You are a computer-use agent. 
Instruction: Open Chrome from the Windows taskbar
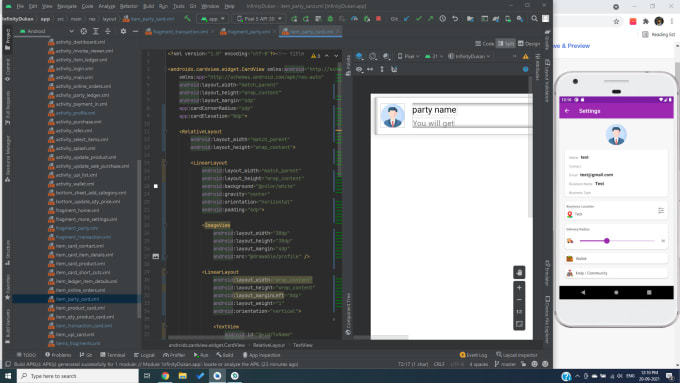165,376
